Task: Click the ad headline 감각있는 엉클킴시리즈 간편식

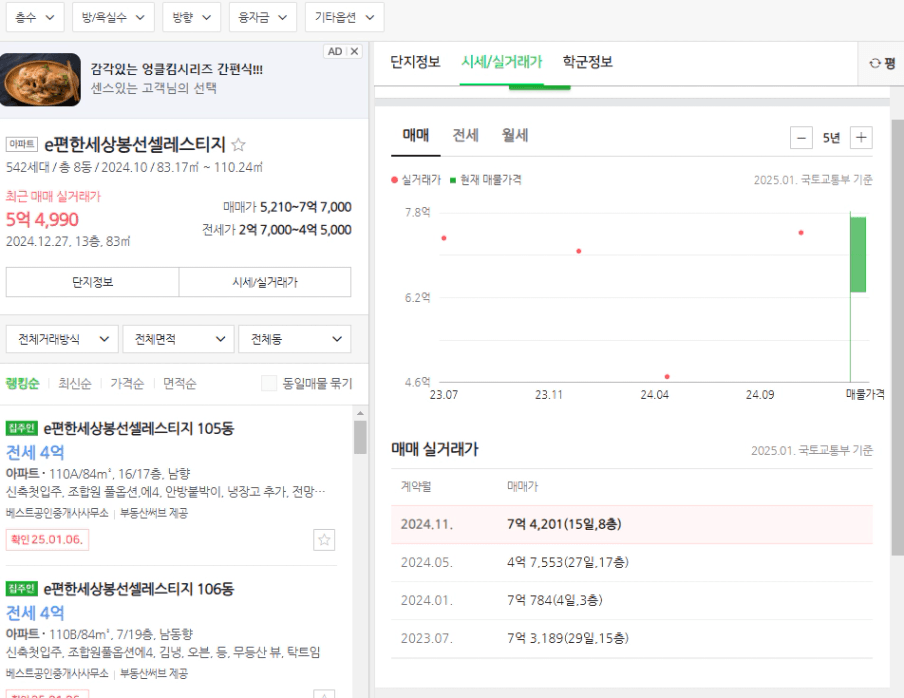Action: (x=176, y=69)
